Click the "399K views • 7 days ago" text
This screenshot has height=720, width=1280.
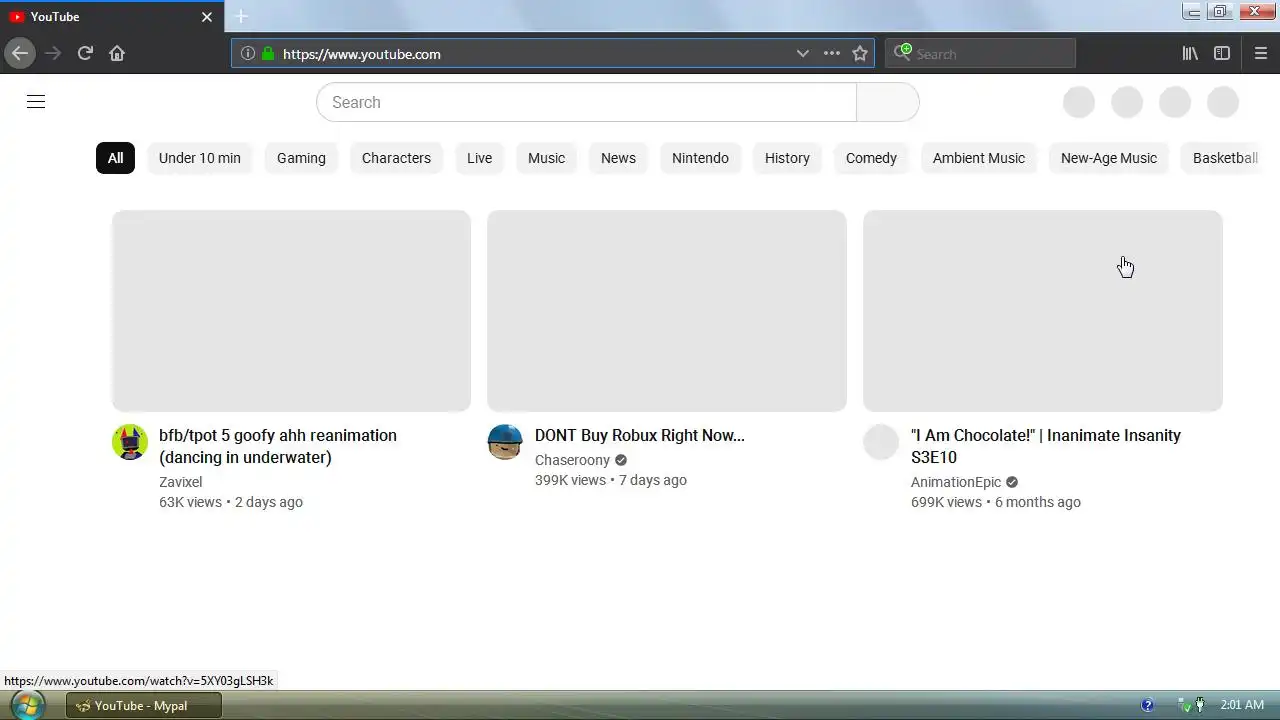[x=611, y=480]
